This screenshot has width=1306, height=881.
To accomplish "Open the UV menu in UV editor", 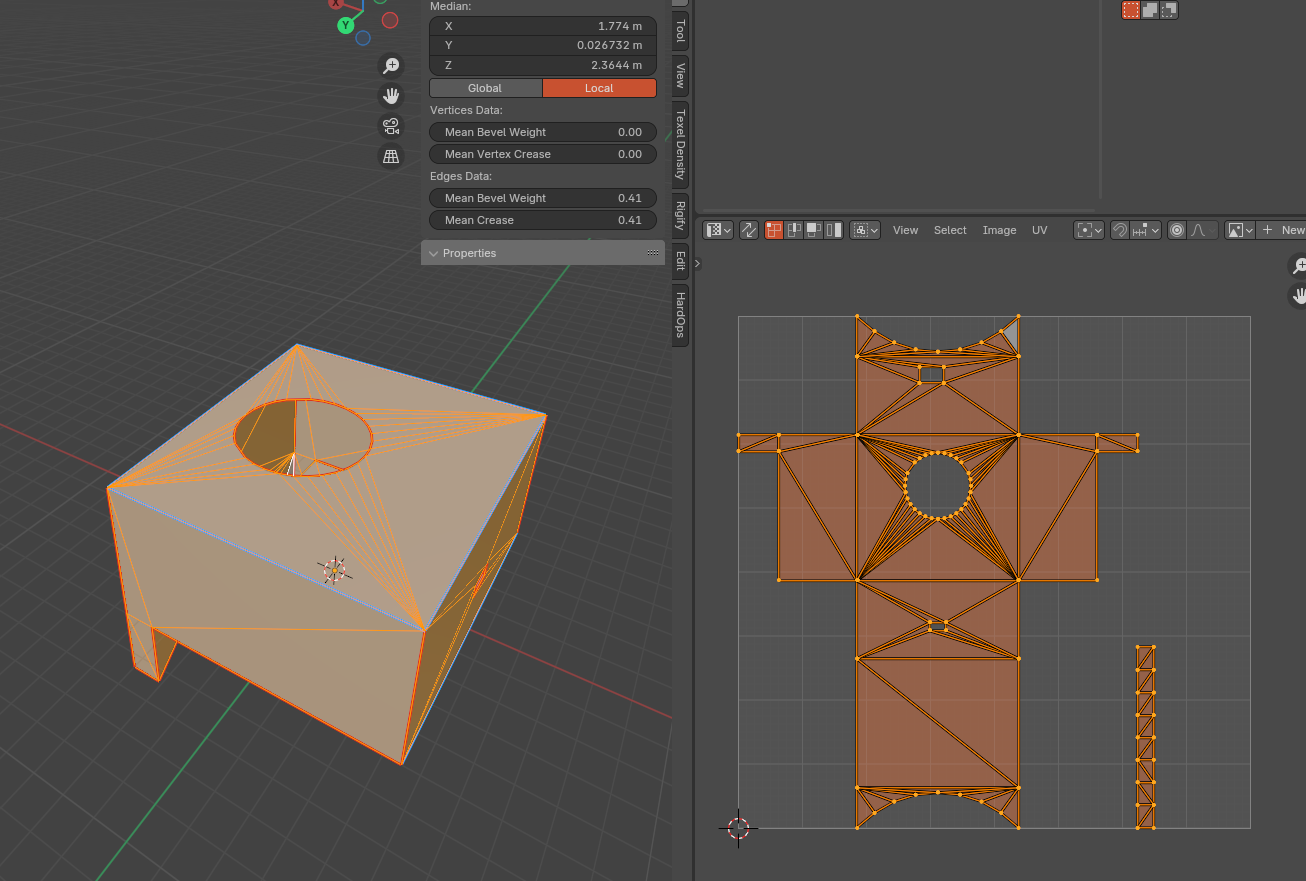I will pyautogui.click(x=1040, y=230).
